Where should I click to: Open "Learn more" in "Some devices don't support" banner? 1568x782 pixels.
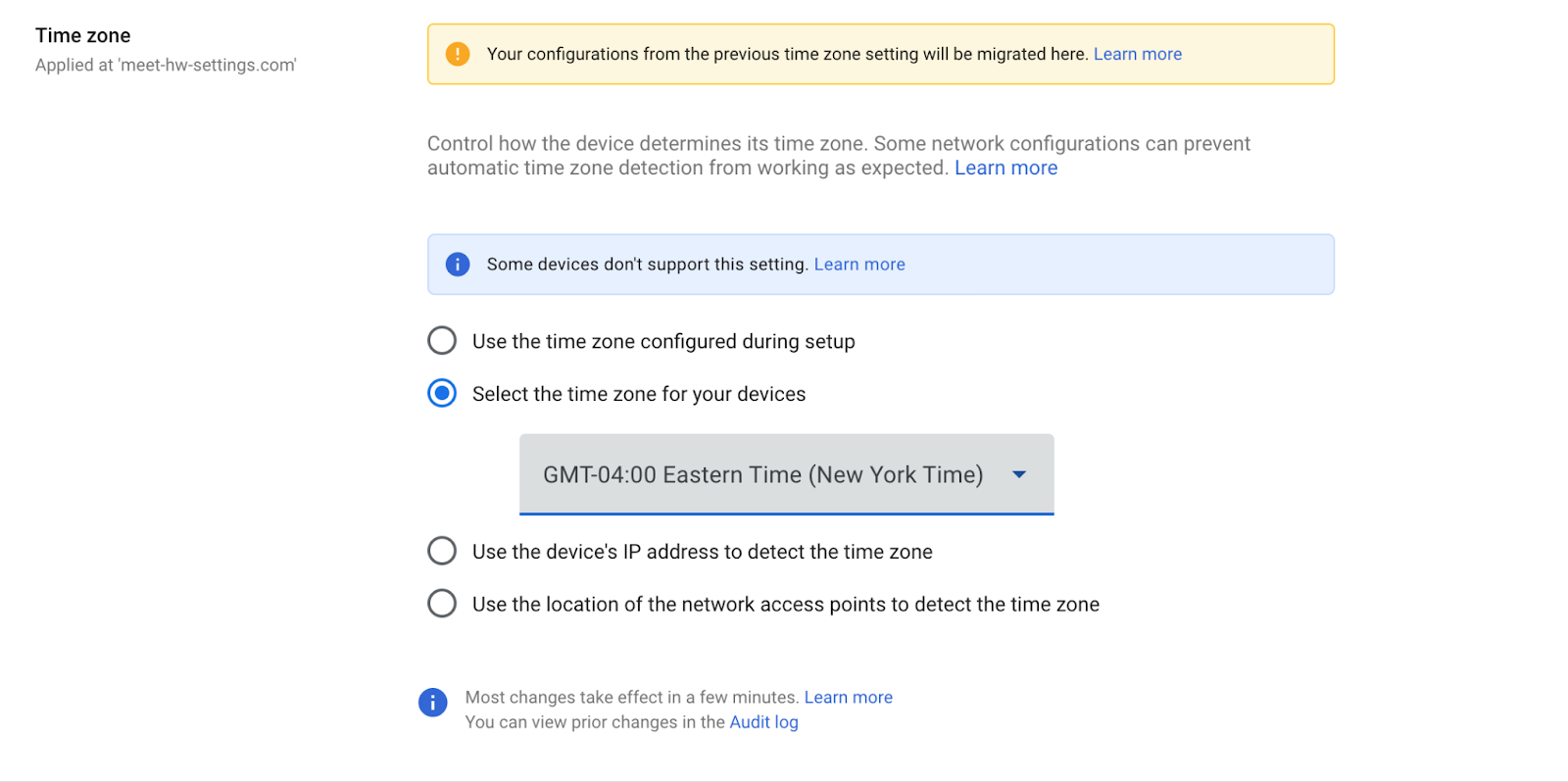point(858,265)
